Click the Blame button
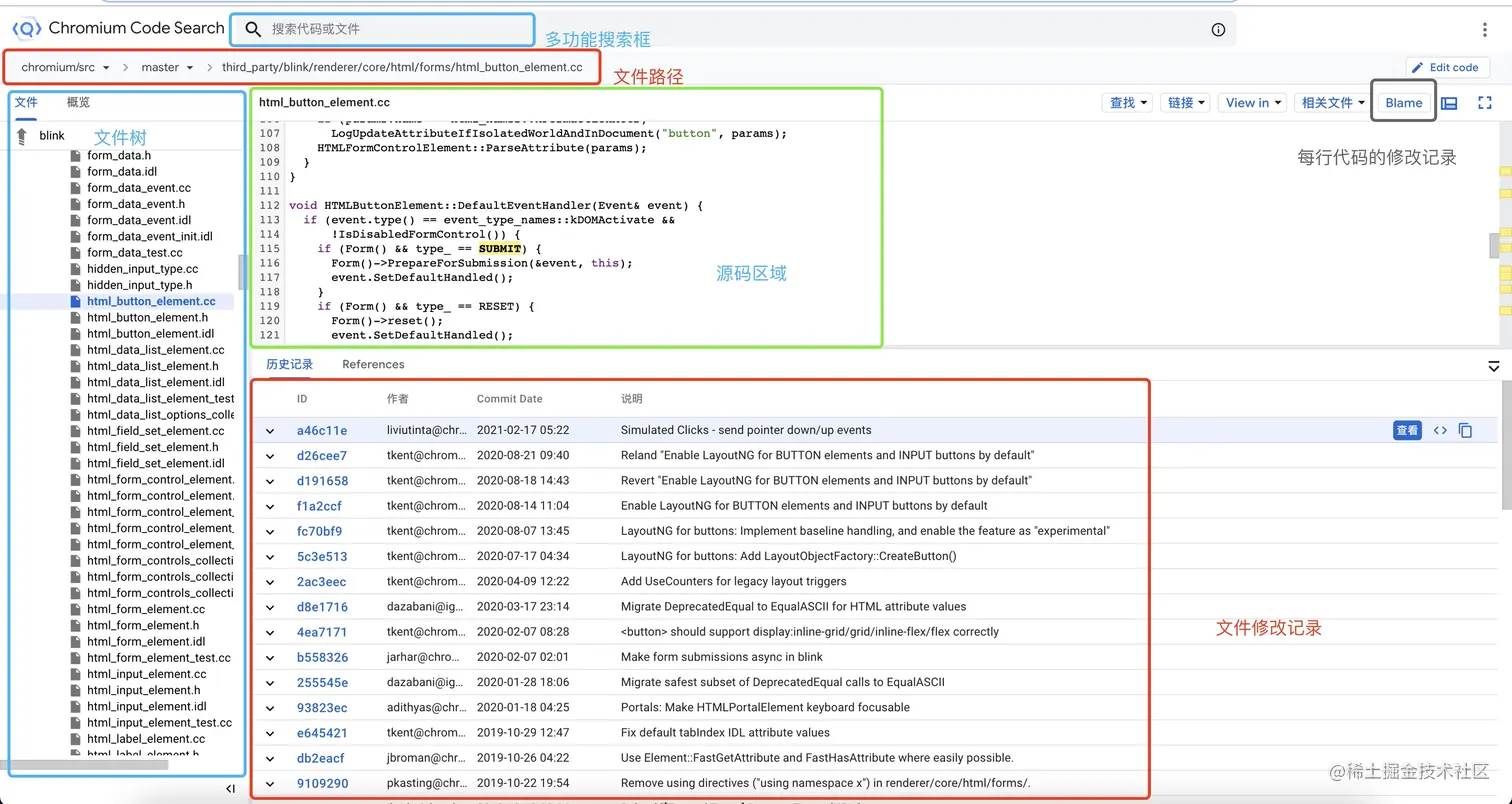The height and width of the screenshot is (804, 1512). point(1404,103)
